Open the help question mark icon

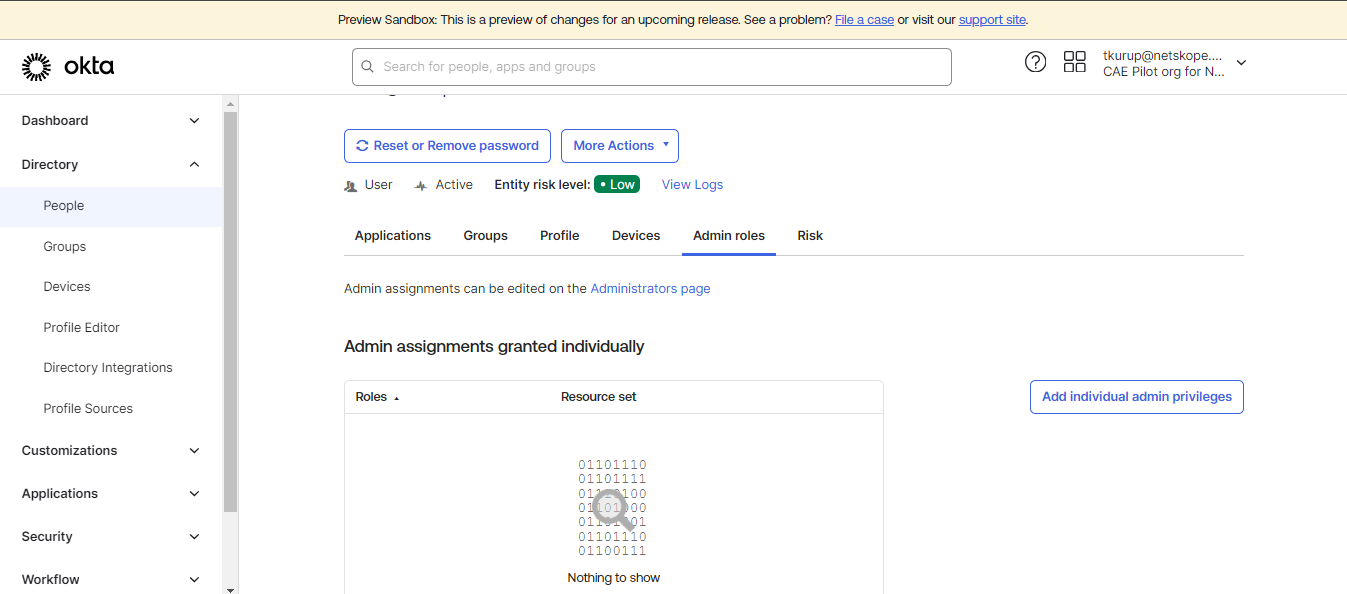tap(1036, 62)
